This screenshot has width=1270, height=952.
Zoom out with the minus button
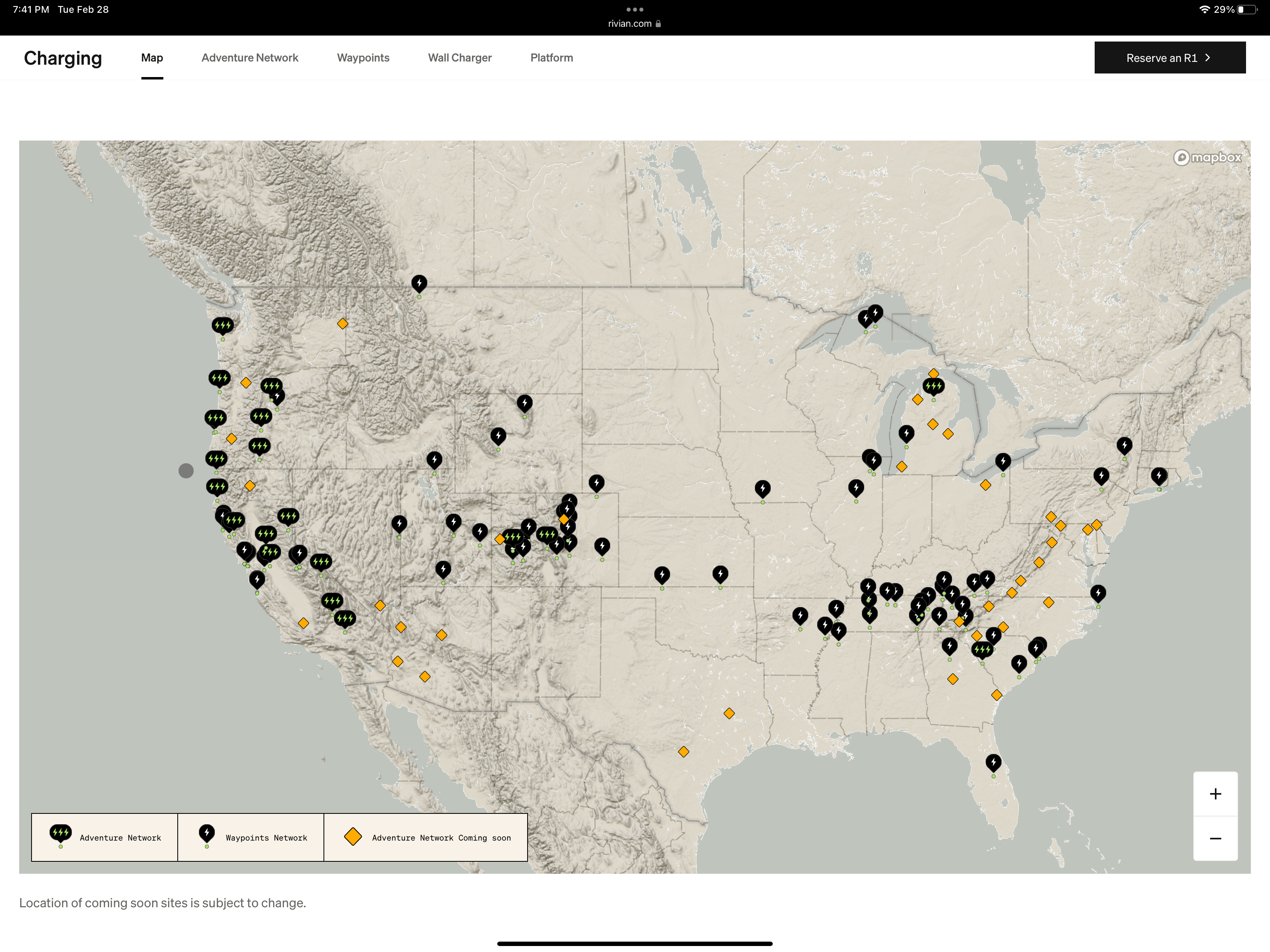tap(1215, 839)
